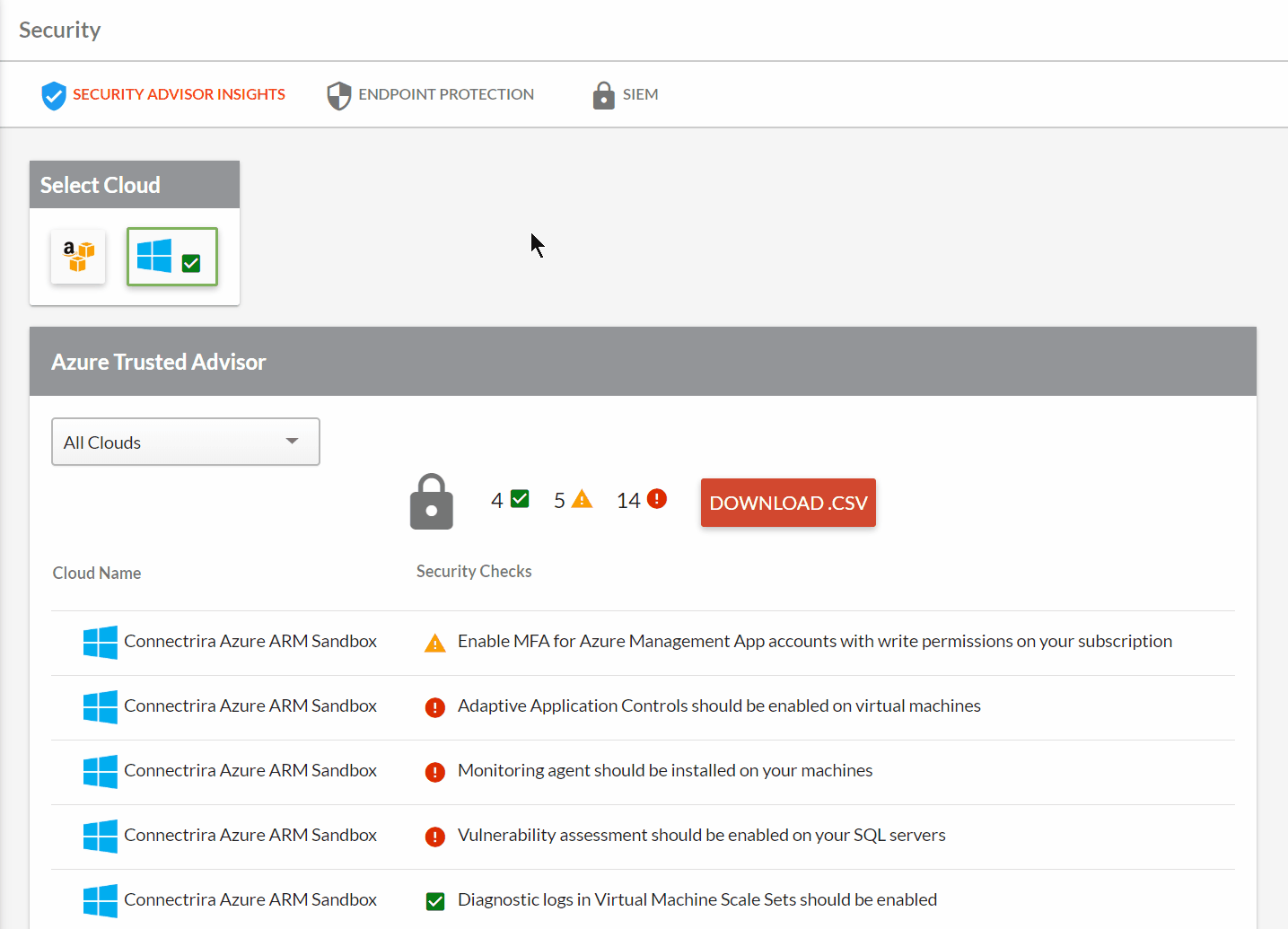This screenshot has height=929, width=1288.
Task: Click the large gray lock icon
Action: click(x=432, y=502)
